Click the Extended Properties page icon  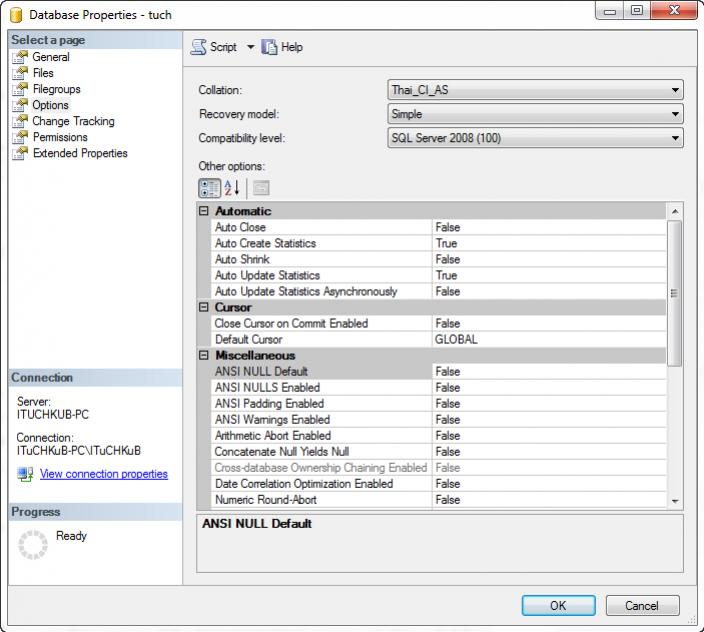click(x=20, y=154)
